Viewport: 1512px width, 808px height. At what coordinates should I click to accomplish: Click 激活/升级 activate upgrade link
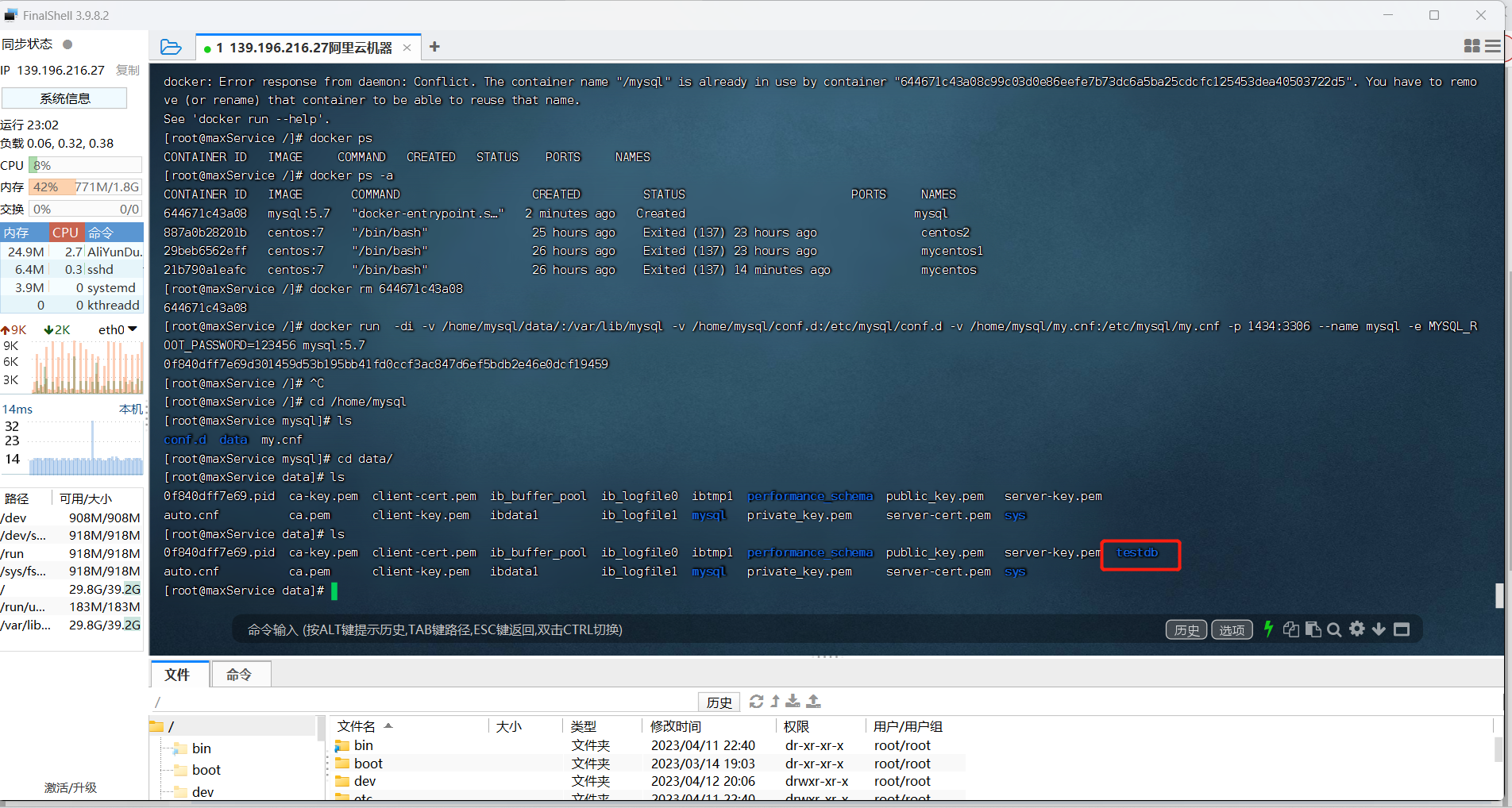pyautogui.click(x=70, y=787)
